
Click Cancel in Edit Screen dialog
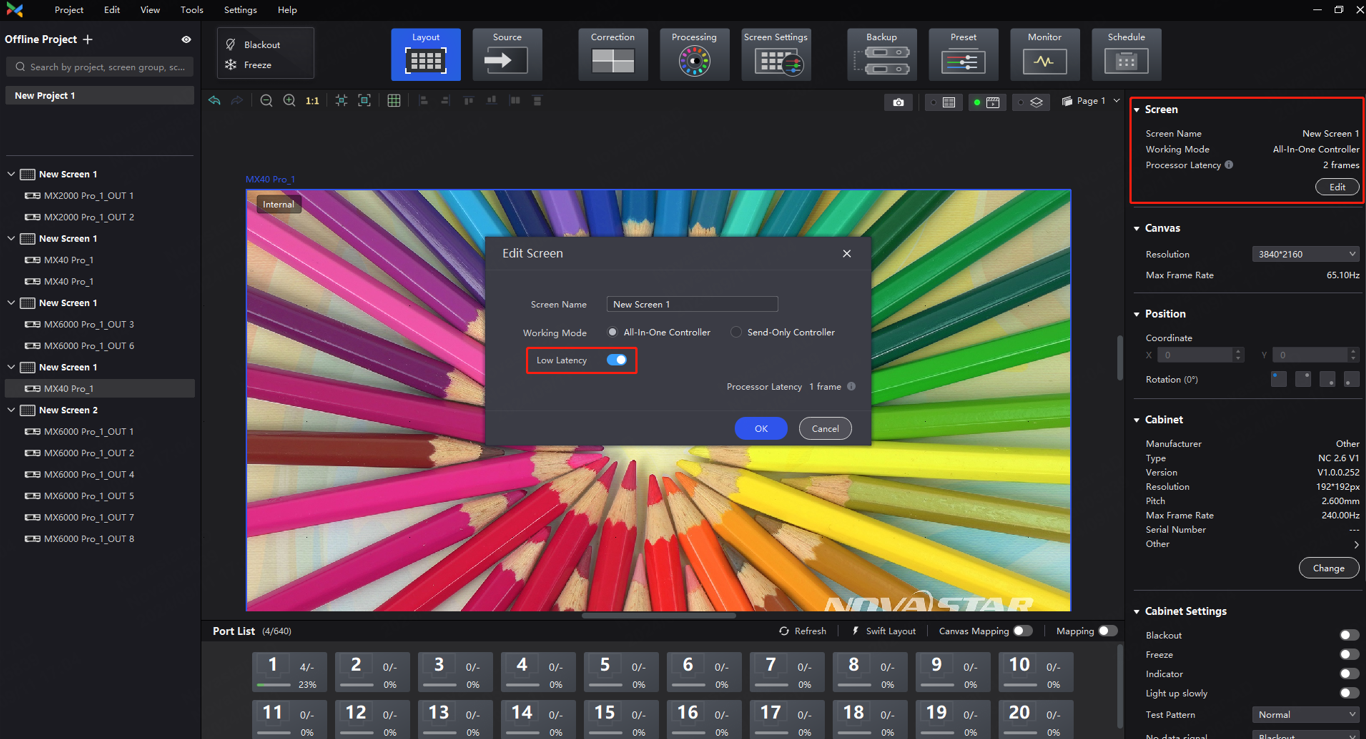[x=825, y=428]
